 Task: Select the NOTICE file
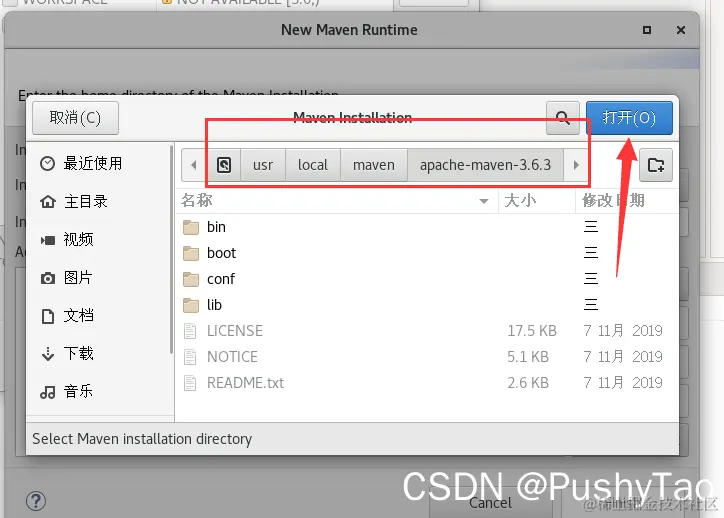[x=427, y=356]
